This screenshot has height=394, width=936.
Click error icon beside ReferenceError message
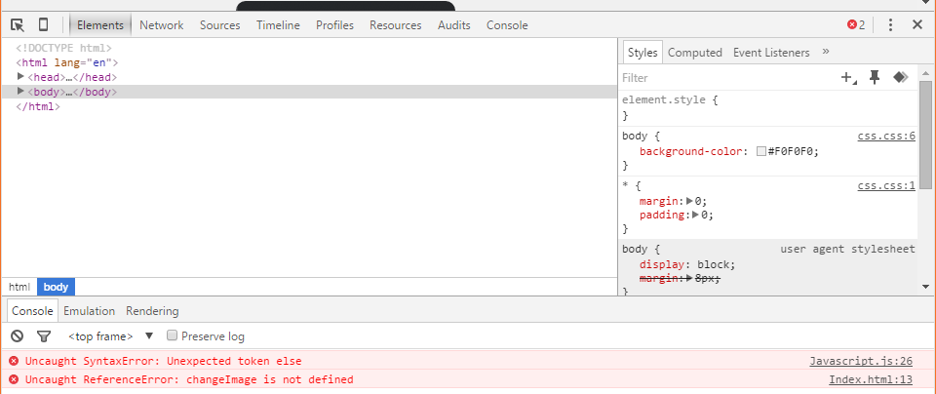point(14,379)
